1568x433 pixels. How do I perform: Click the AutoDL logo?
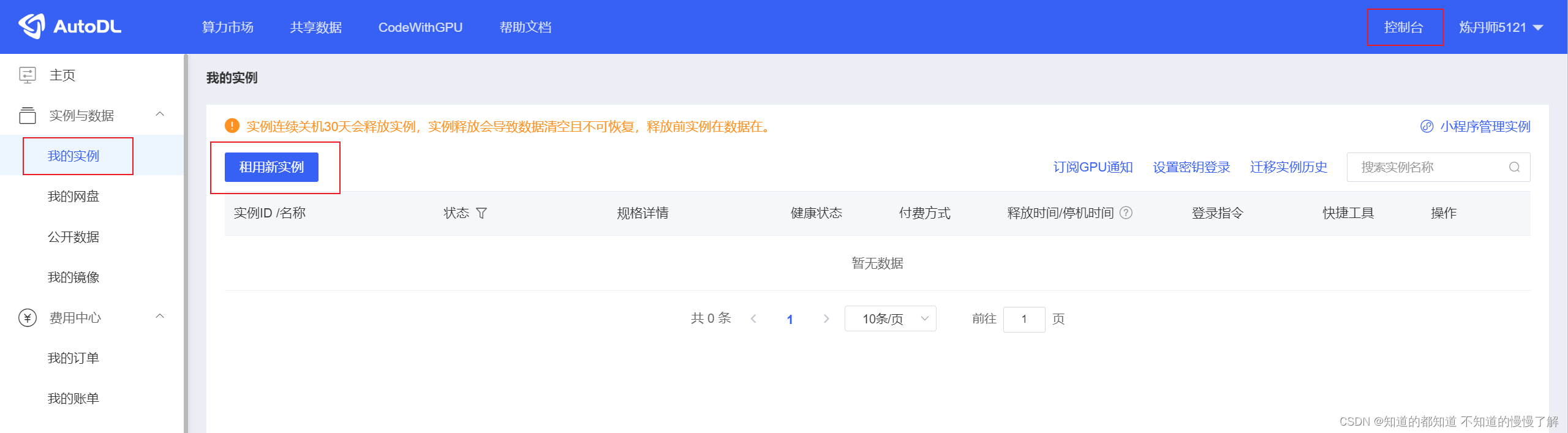pos(70,26)
